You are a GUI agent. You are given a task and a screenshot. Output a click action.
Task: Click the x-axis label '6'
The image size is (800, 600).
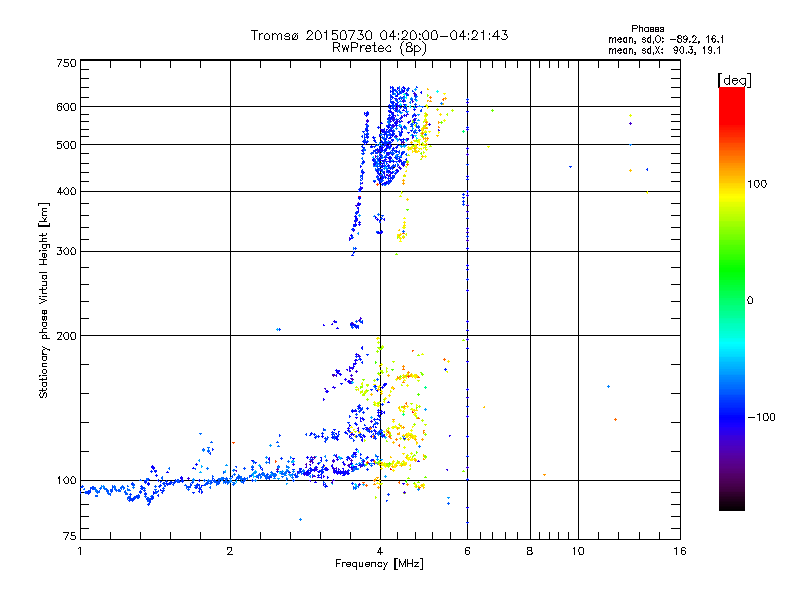[467, 551]
